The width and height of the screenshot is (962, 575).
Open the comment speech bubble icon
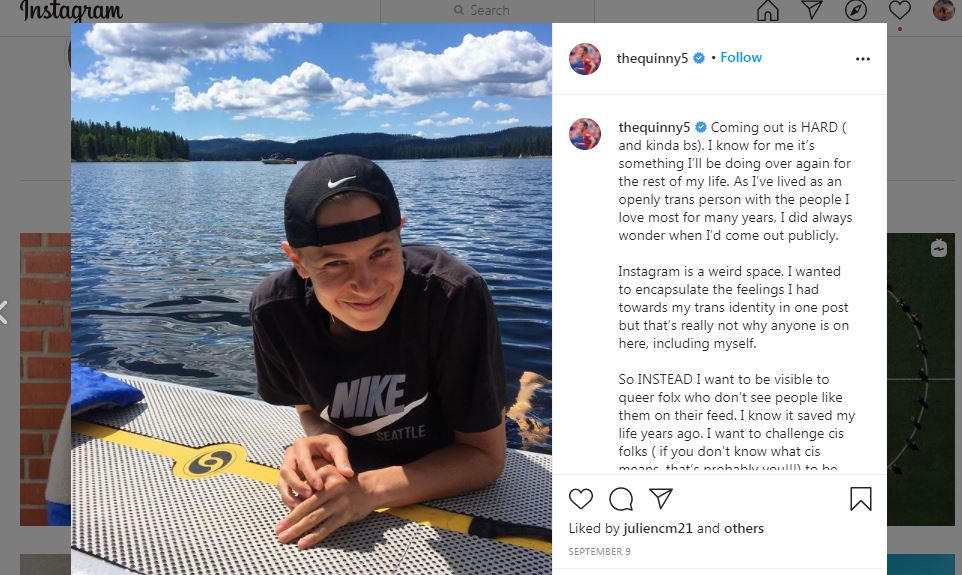(x=621, y=498)
